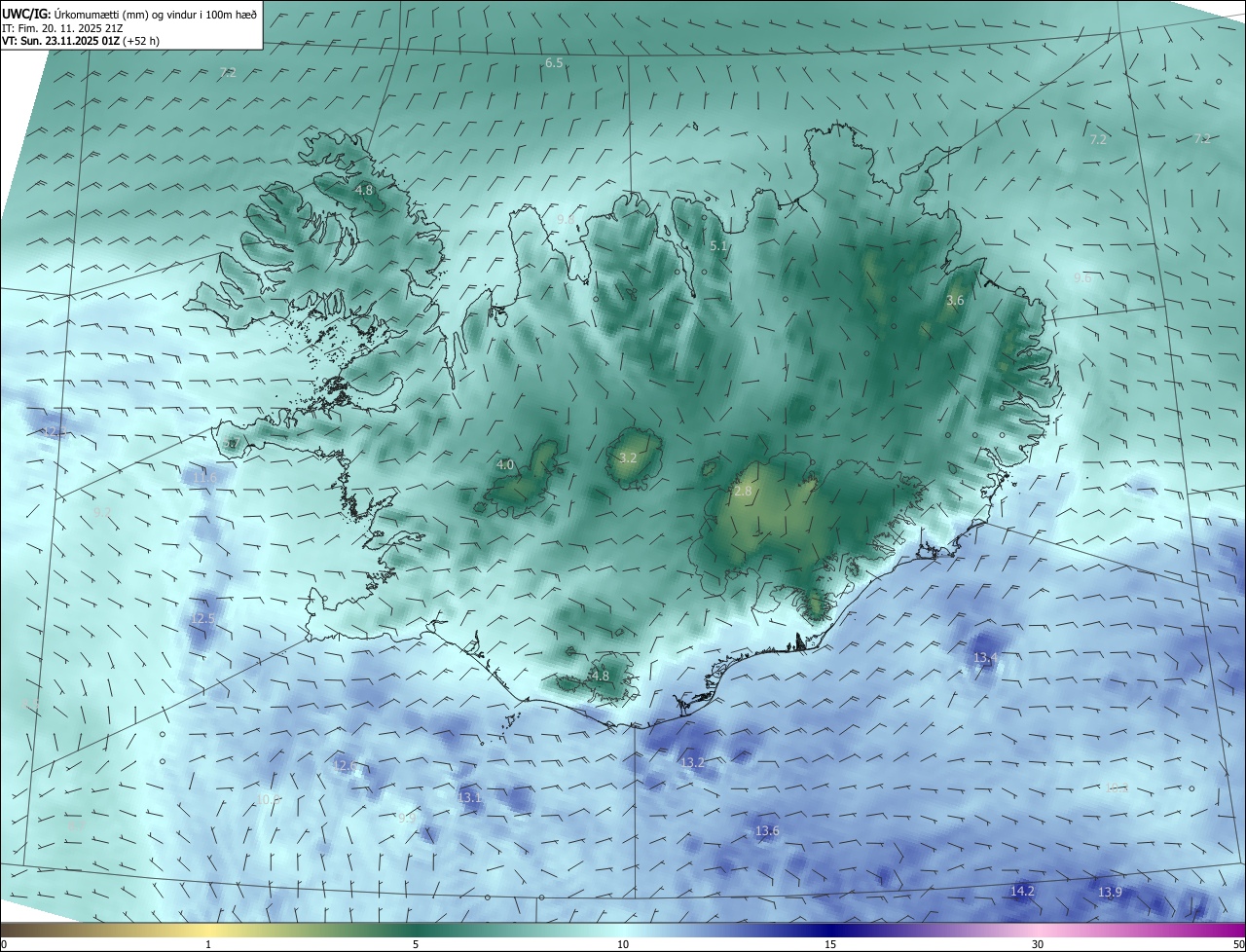The image size is (1246, 952).
Task: Click the '12.5' value label over the sea
Action: (202, 618)
